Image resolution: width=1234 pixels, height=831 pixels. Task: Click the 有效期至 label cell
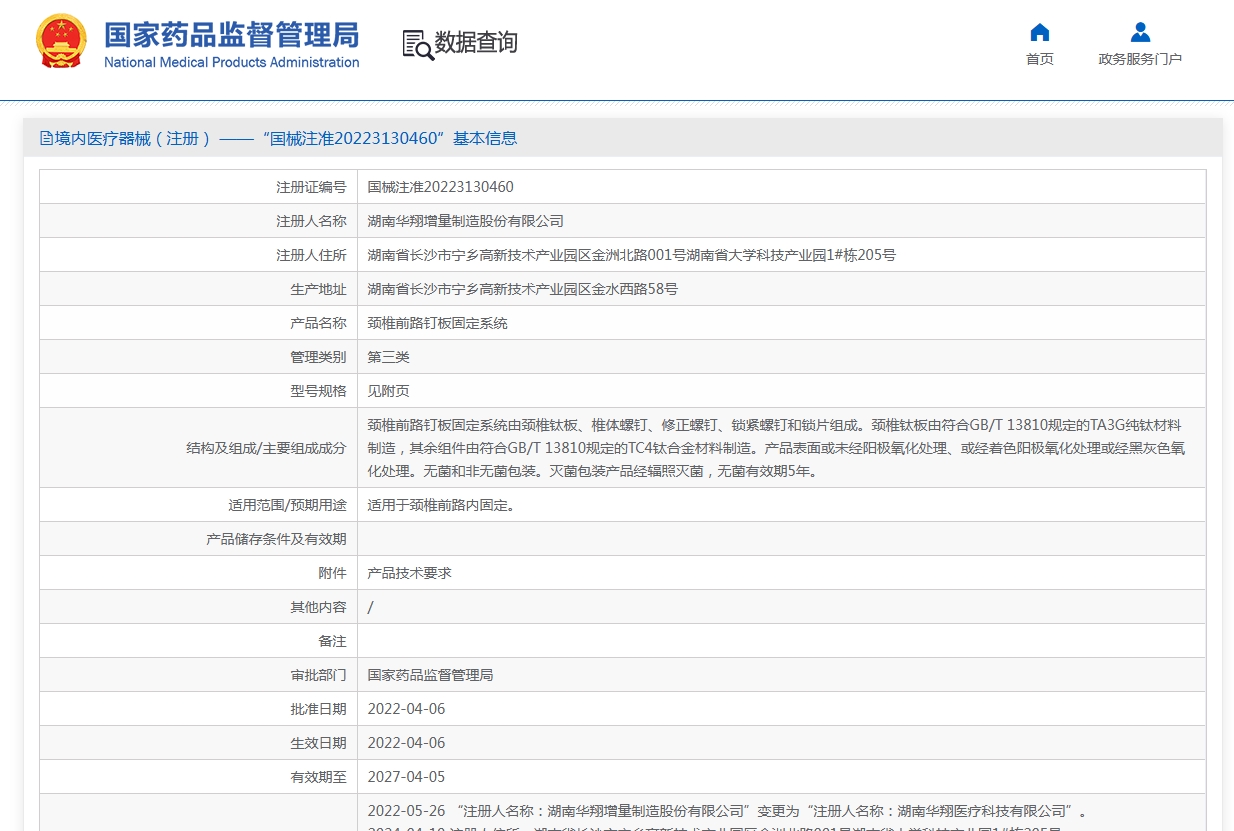pyautogui.click(x=198, y=777)
